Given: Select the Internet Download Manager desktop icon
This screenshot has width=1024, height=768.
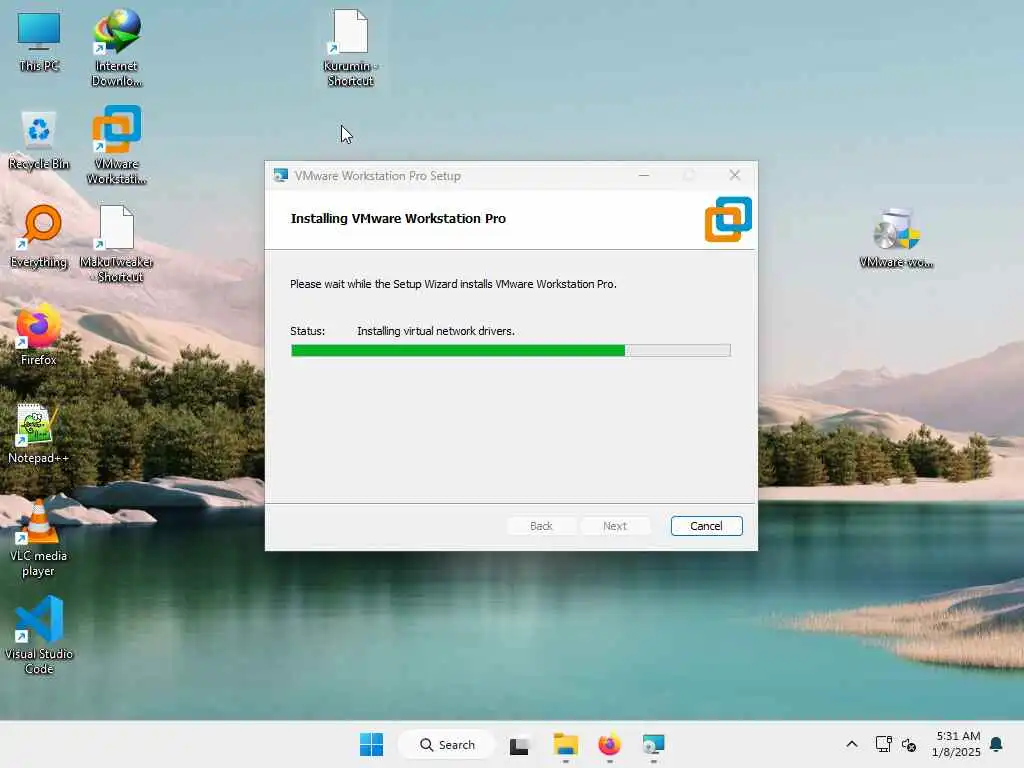Looking at the screenshot, I should pos(117,48).
